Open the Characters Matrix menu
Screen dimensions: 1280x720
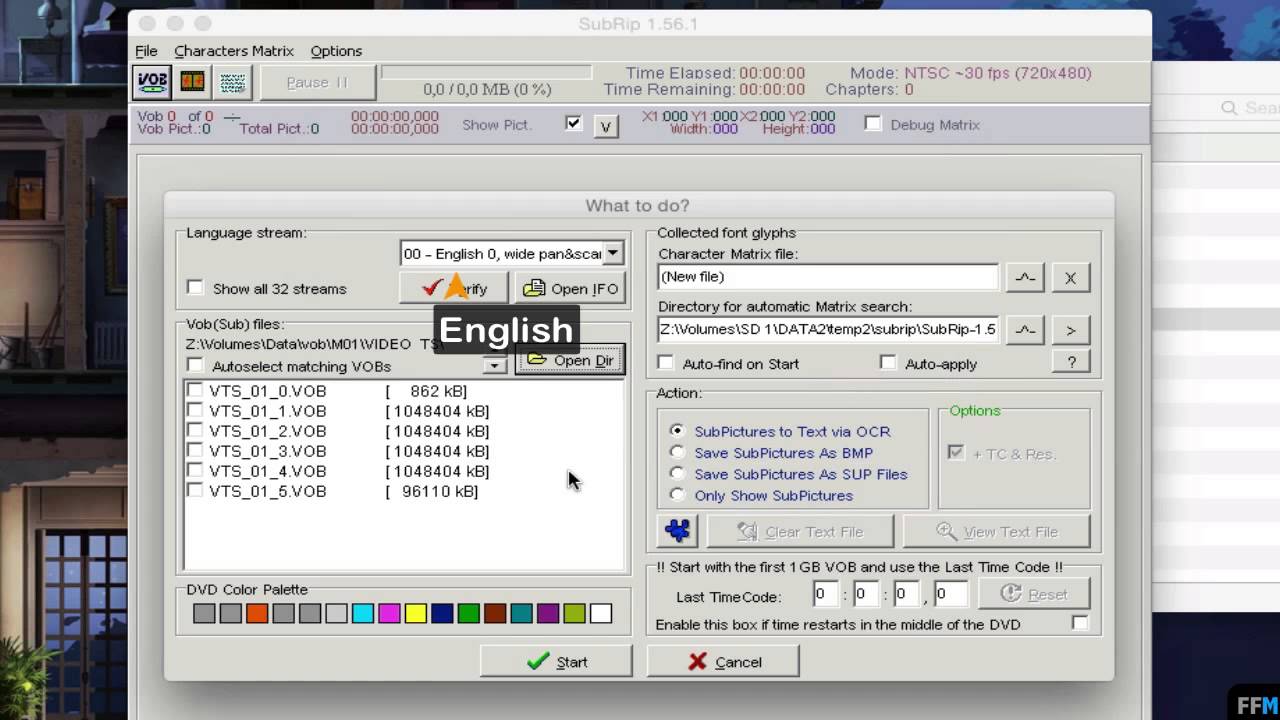234,51
